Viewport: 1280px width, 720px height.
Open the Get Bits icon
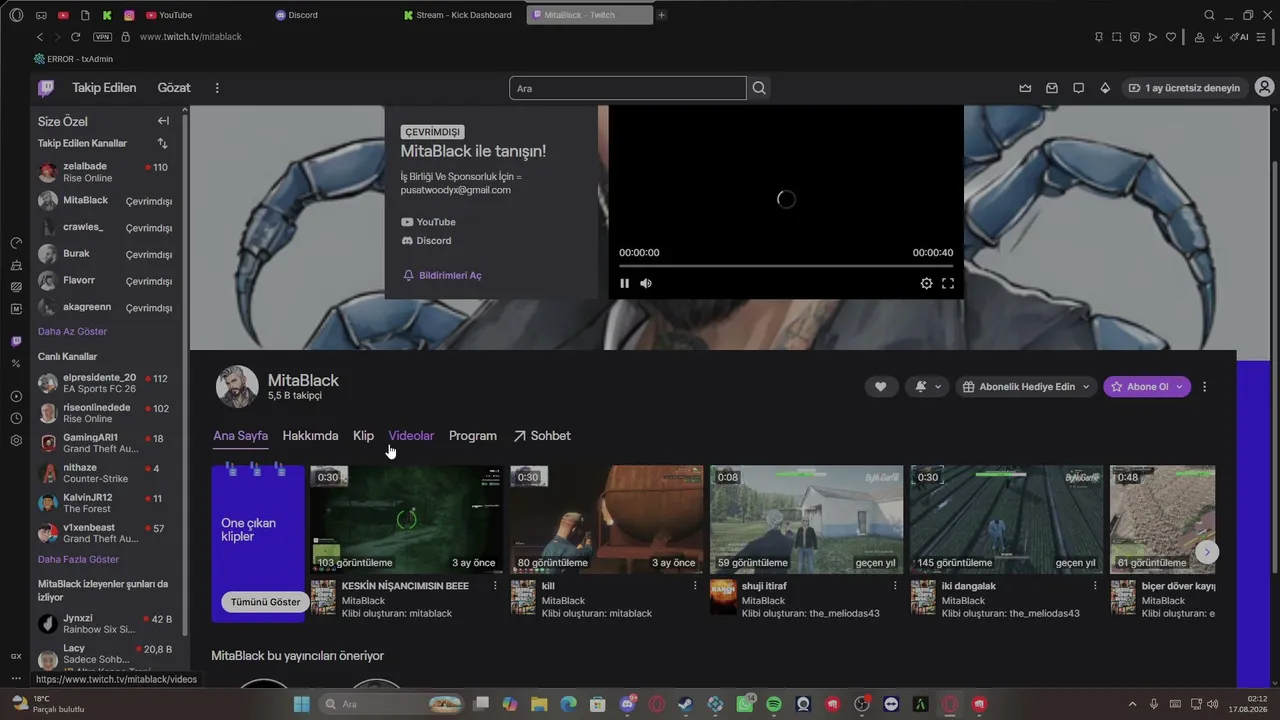(x=1105, y=88)
